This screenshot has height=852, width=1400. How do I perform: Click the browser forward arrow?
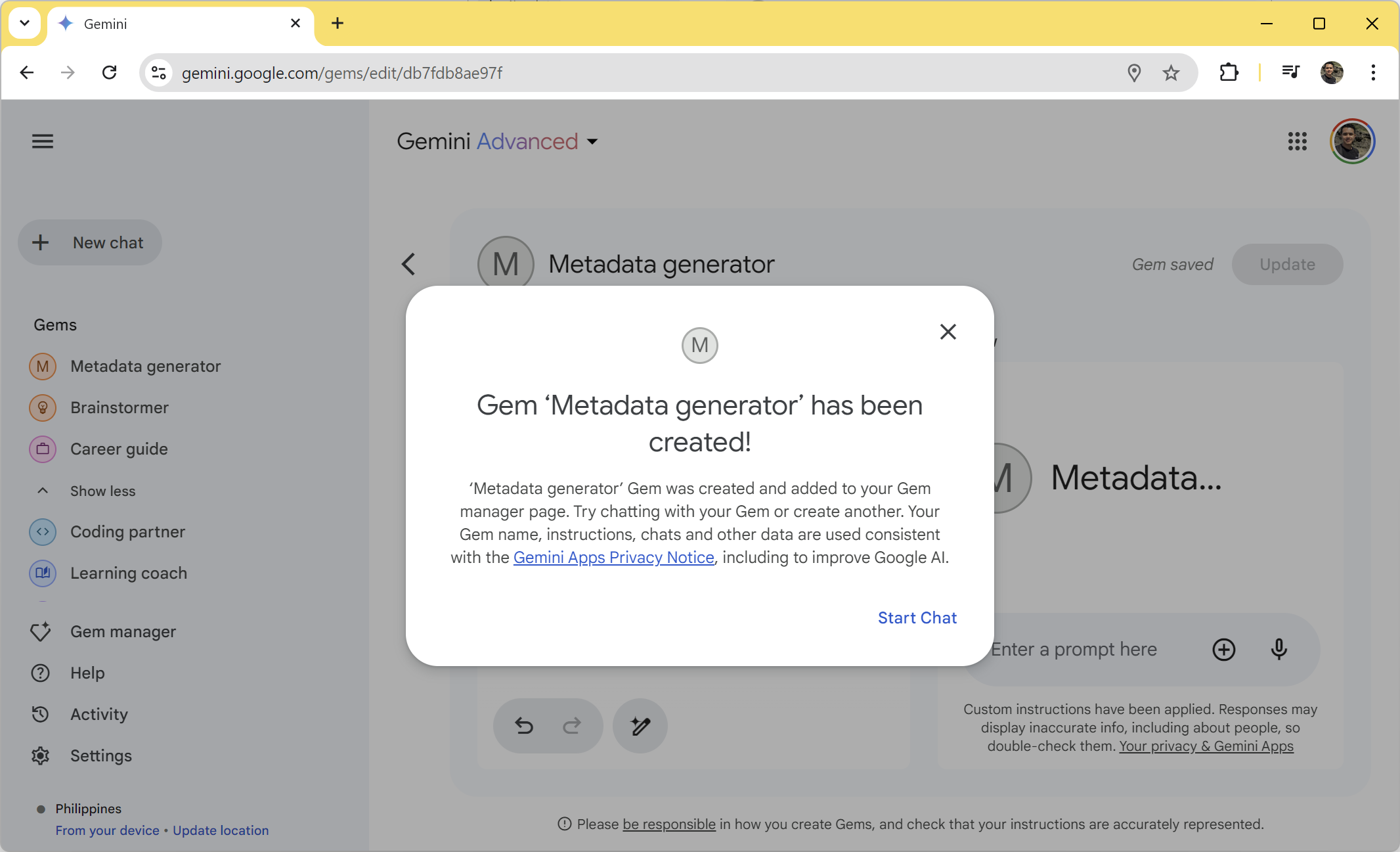68,72
